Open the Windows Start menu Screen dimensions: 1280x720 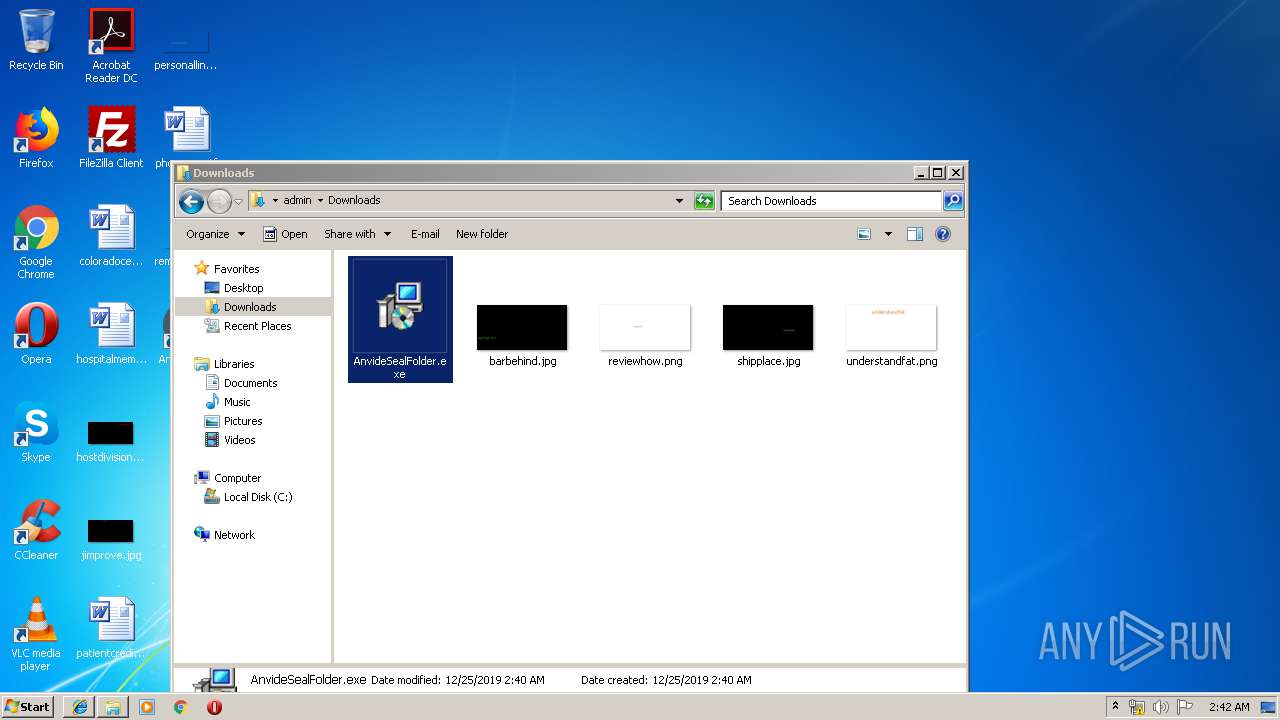click(x=27, y=706)
